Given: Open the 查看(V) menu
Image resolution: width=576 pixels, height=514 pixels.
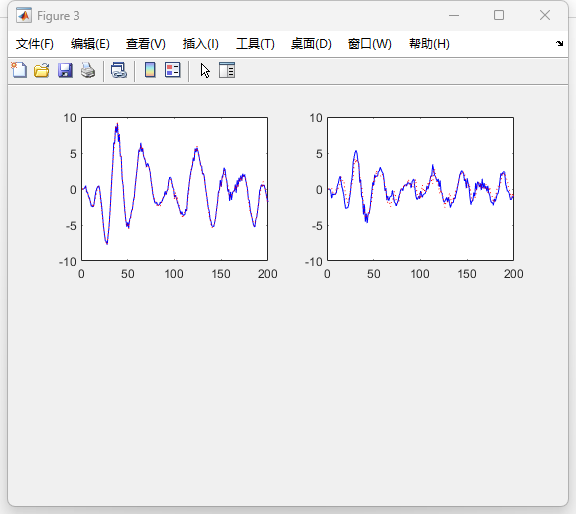Looking at the screenshot, I should 146,44.
